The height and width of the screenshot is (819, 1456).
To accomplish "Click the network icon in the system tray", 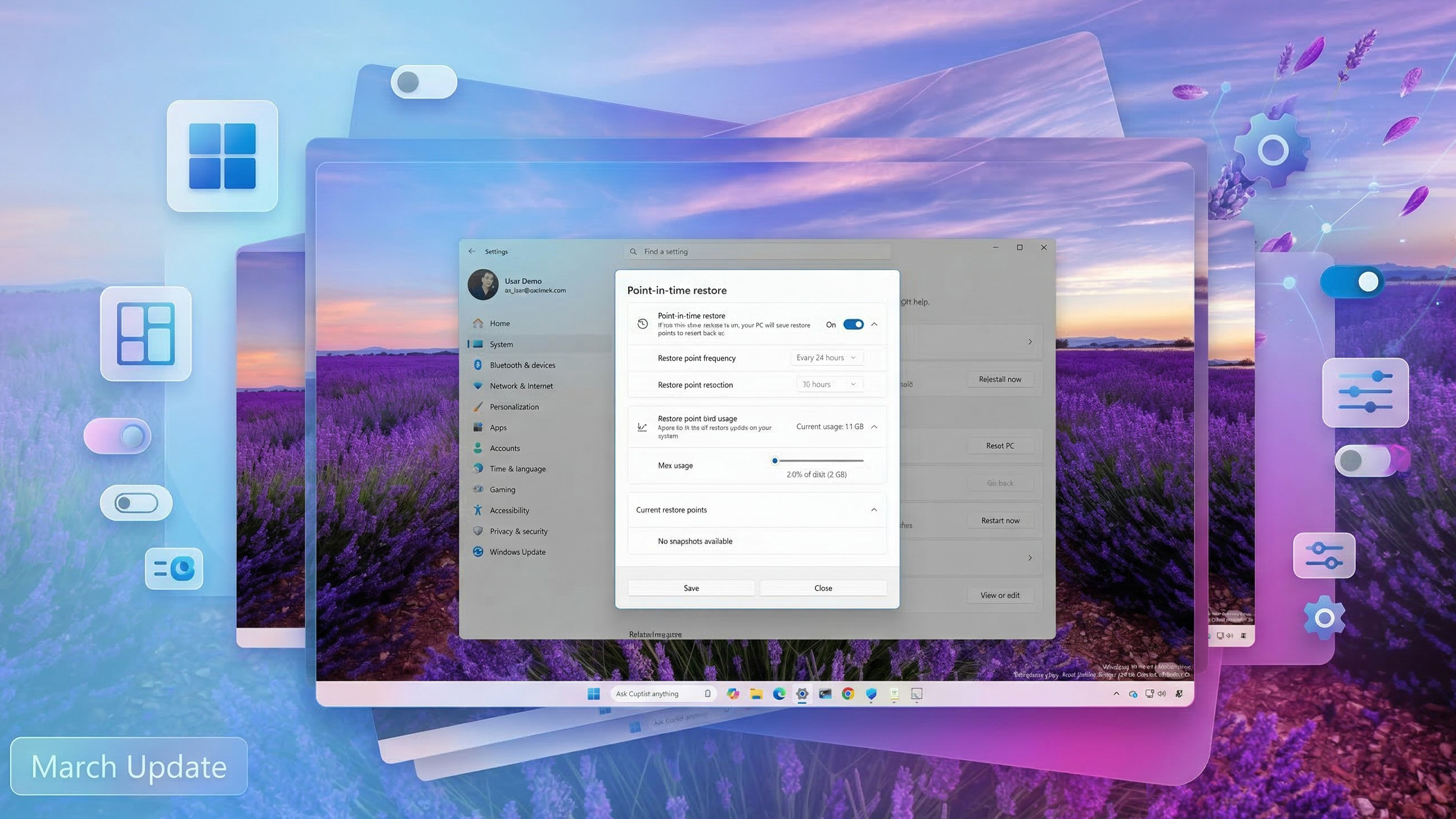I will tap(1148, 693).
